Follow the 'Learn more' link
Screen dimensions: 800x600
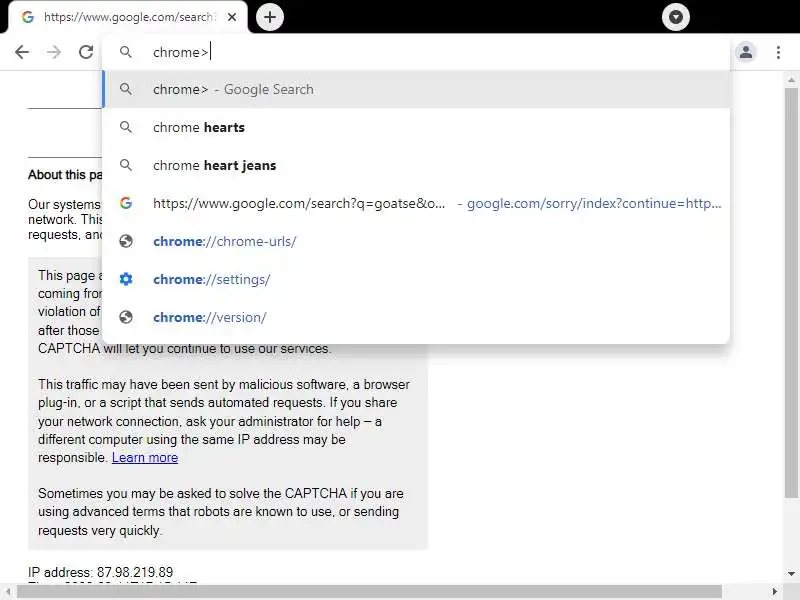(x=145, y=458)
